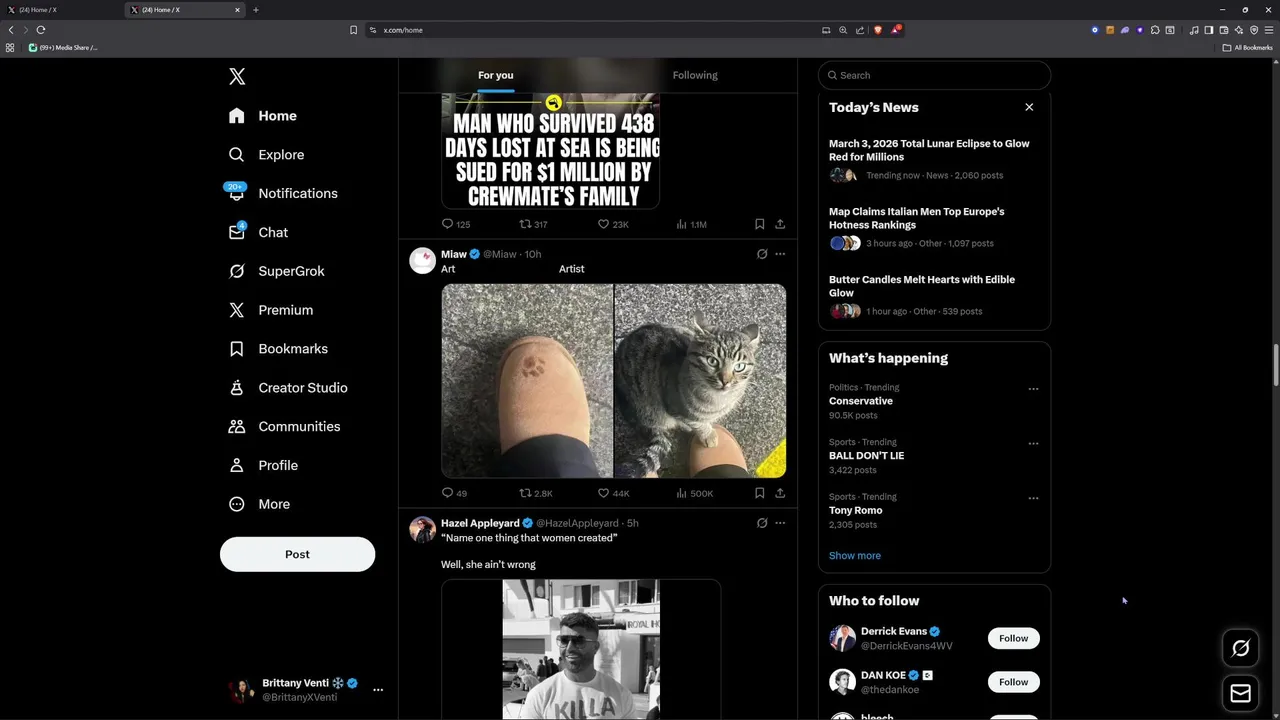Like Miaw's post with 44K likes
Image resolution: width=1280 pixels, height=720 pixels.
pyautogui.click(x=603, y=493)
